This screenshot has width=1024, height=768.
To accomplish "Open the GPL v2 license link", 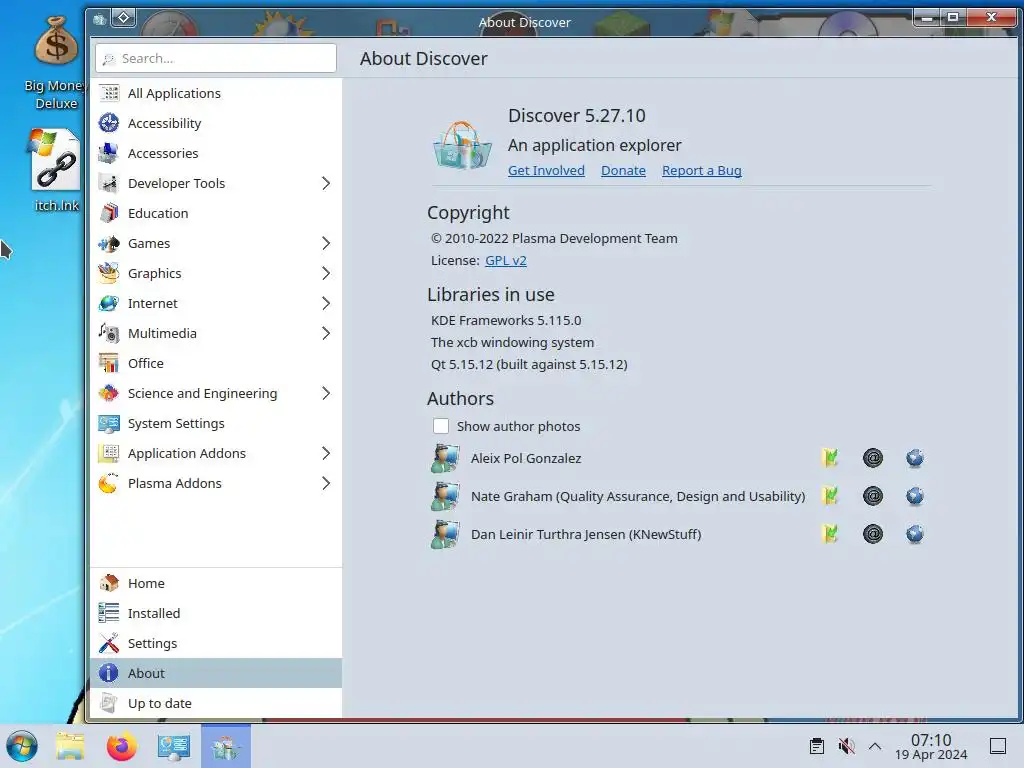I will [x=505, y=261].
